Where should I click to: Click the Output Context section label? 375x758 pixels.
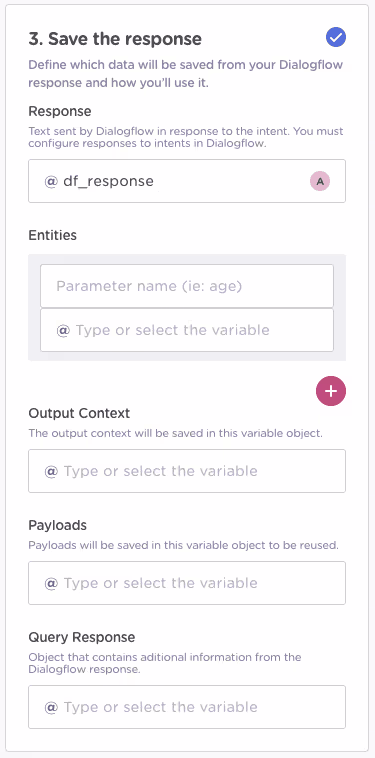(79, 413)
